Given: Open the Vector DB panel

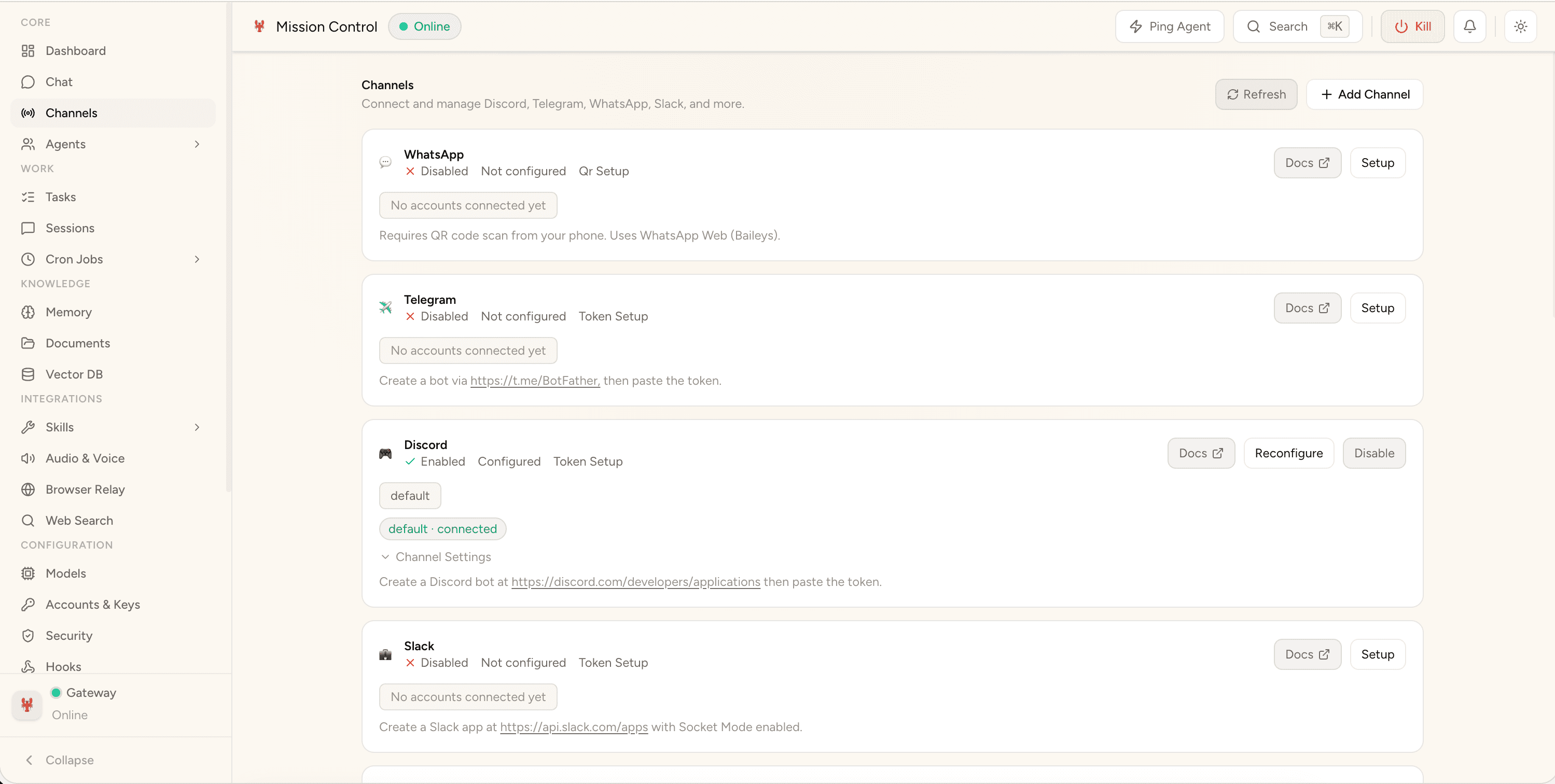Looking at the screenshot, I should 74,373.
